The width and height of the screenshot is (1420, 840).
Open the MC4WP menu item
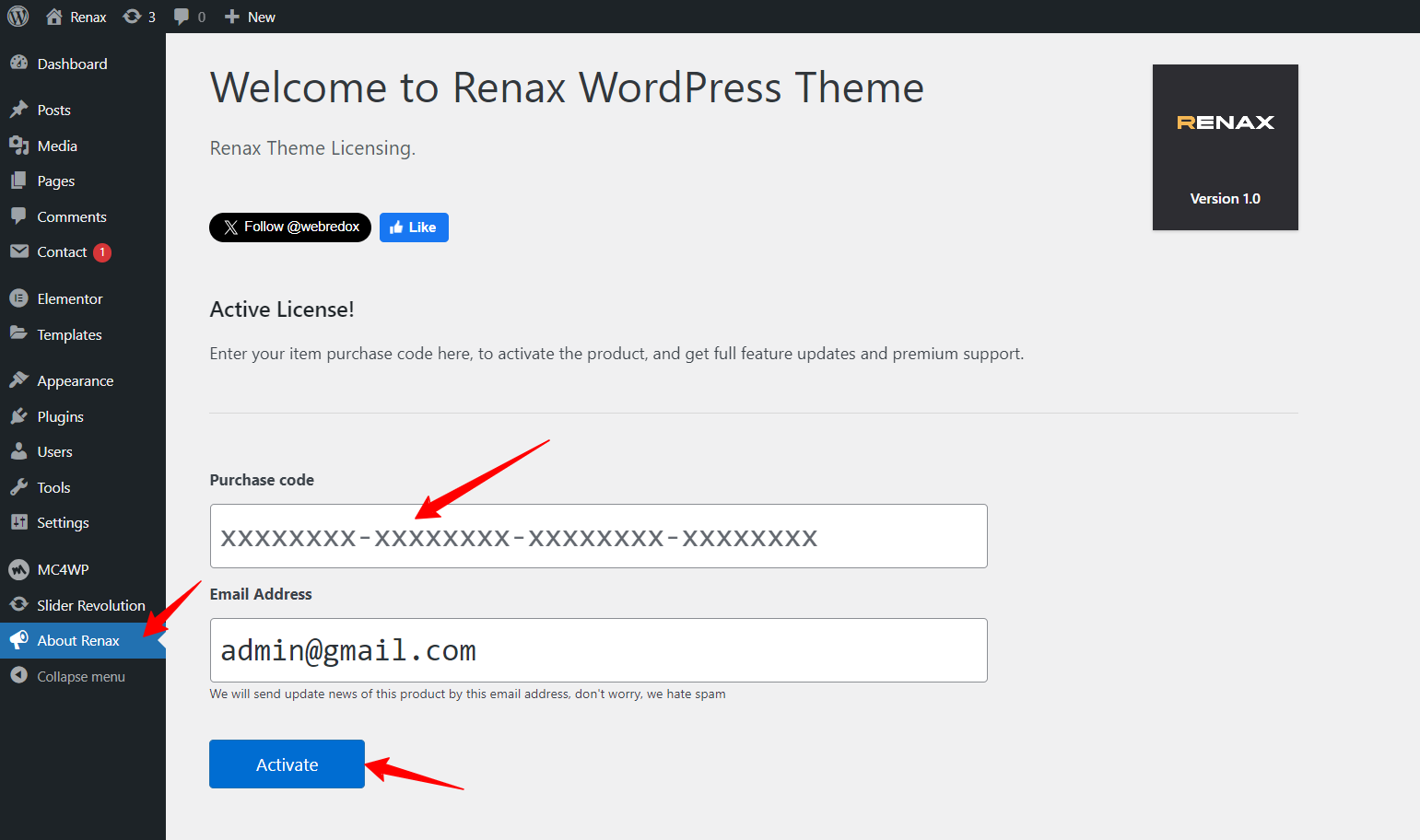click(83, 569)
